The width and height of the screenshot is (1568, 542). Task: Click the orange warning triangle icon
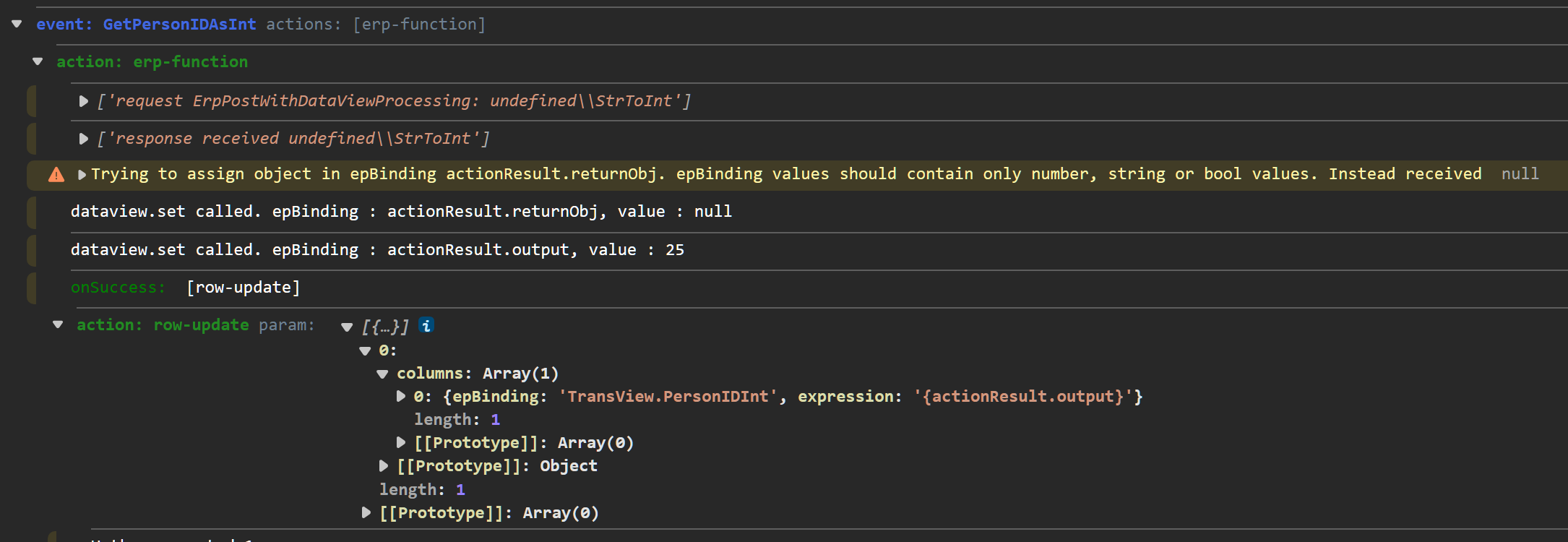pos(56,175)
